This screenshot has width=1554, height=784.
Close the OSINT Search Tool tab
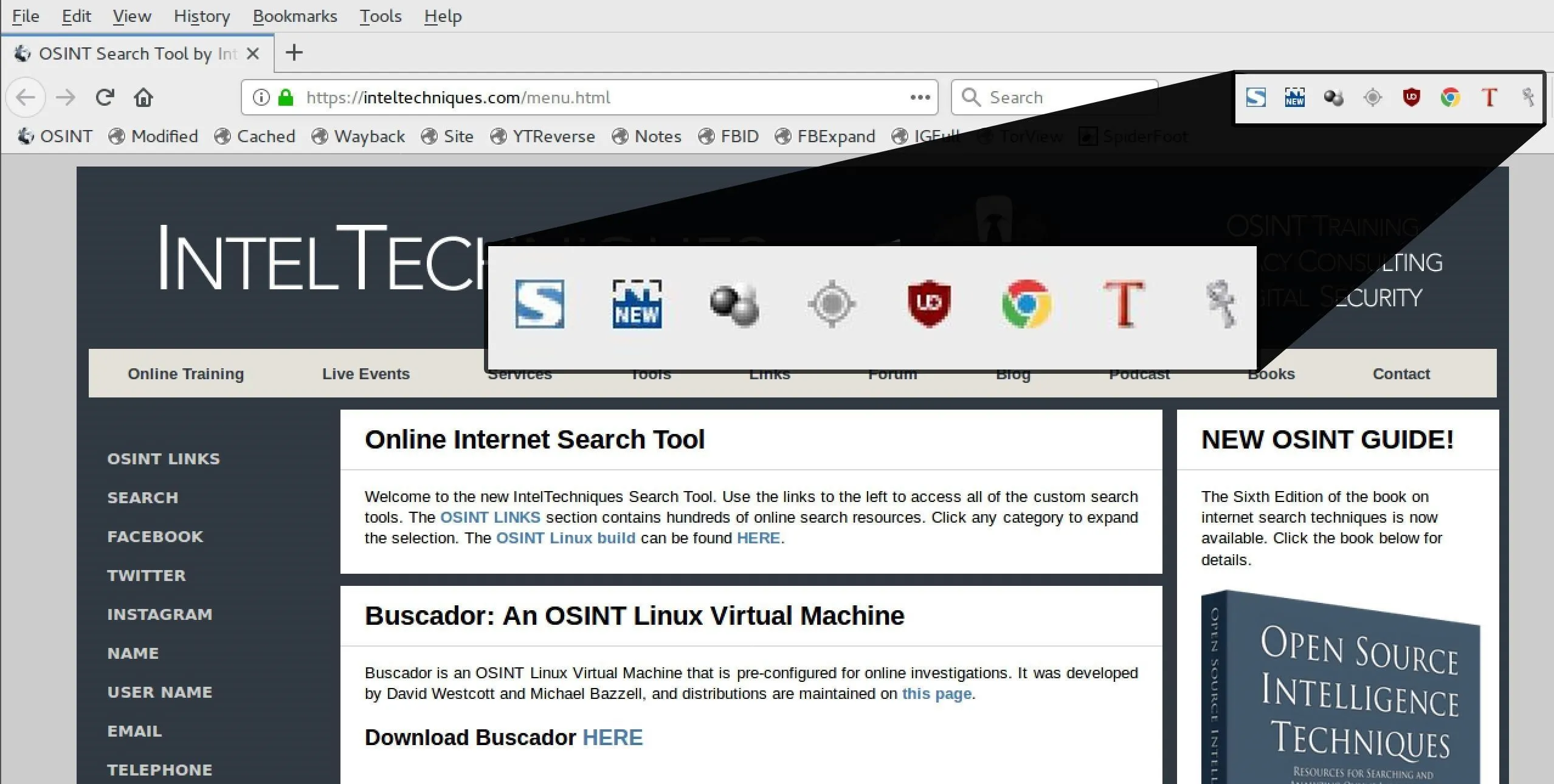pos(253,53)
